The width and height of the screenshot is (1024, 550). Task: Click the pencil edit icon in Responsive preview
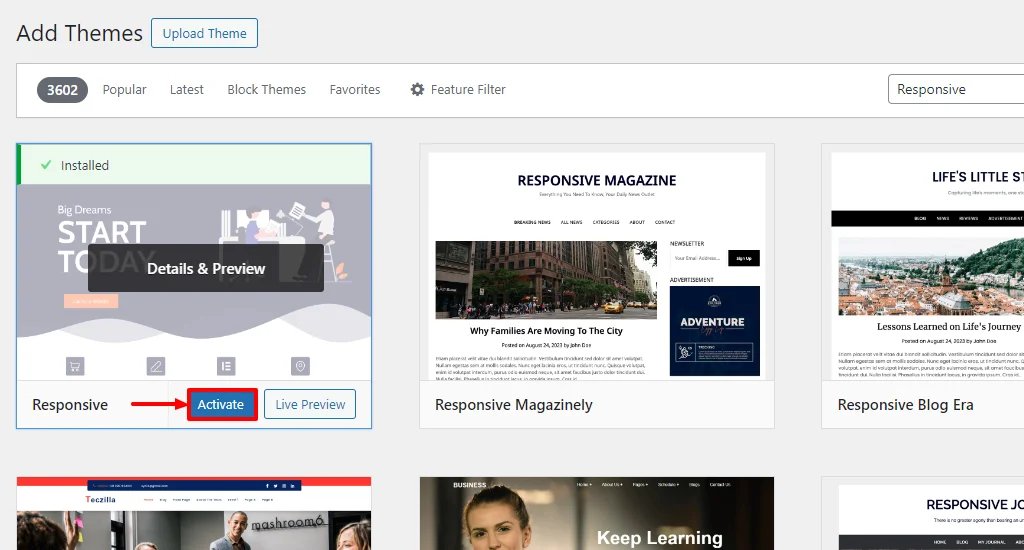[156, 366]
